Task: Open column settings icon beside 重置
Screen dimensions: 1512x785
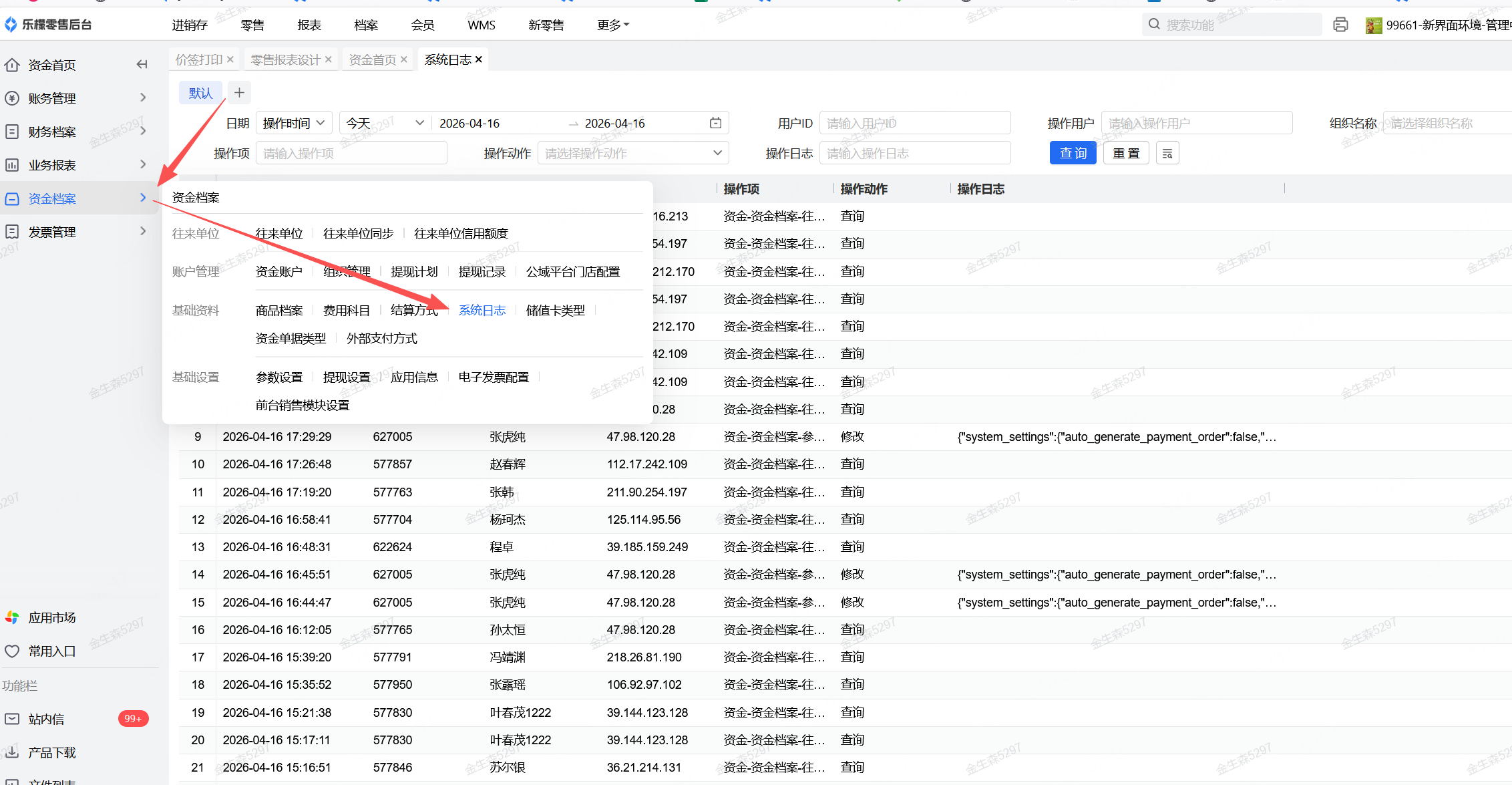Action: (x=1167, y=154)
